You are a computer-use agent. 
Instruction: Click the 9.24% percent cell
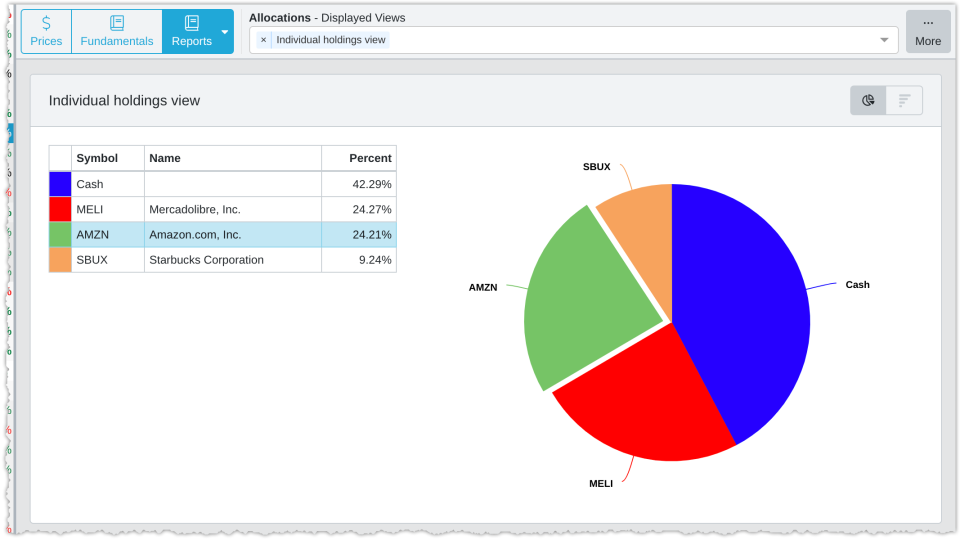point(359,260)
